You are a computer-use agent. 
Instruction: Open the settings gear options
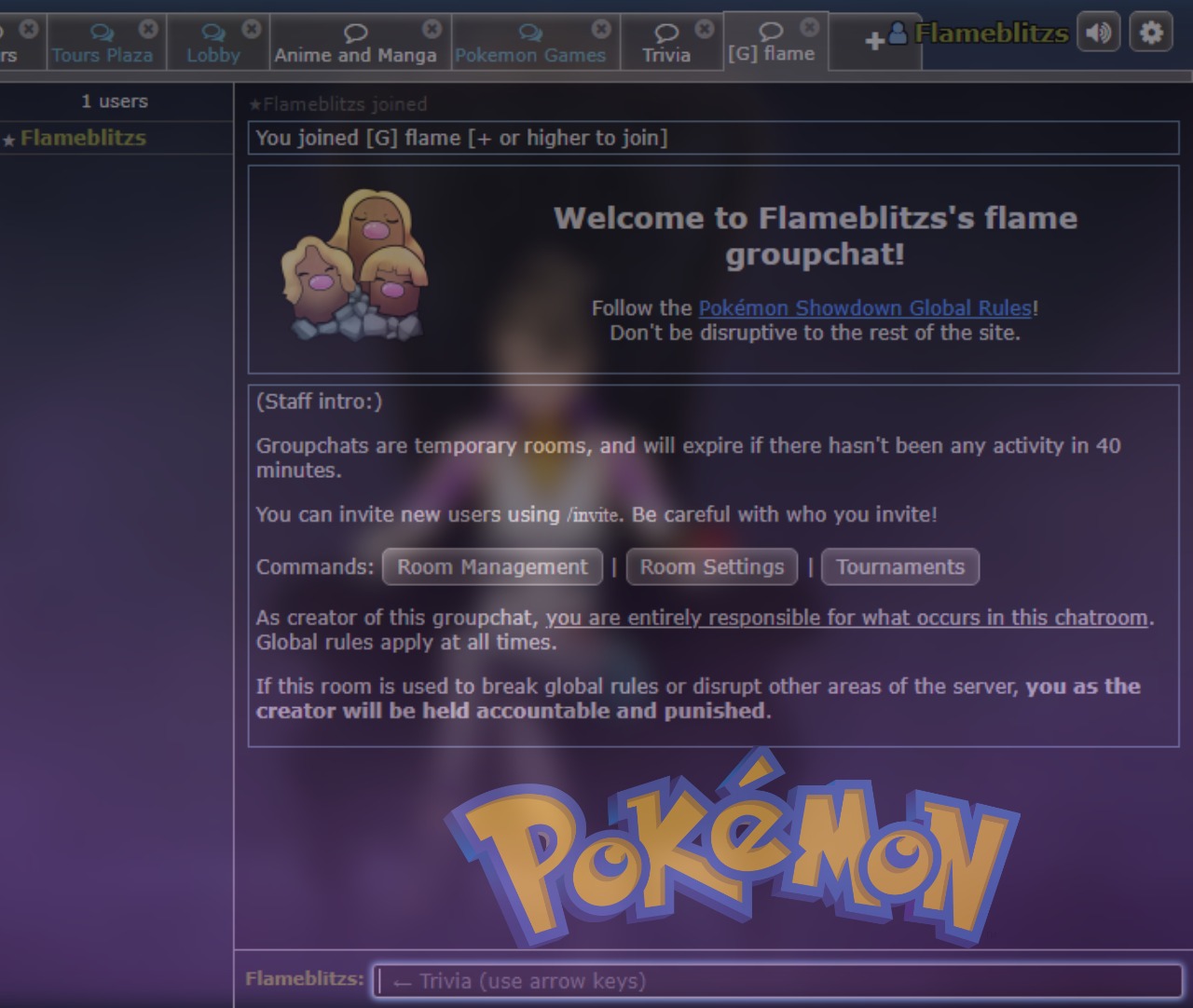point(1151,33)
